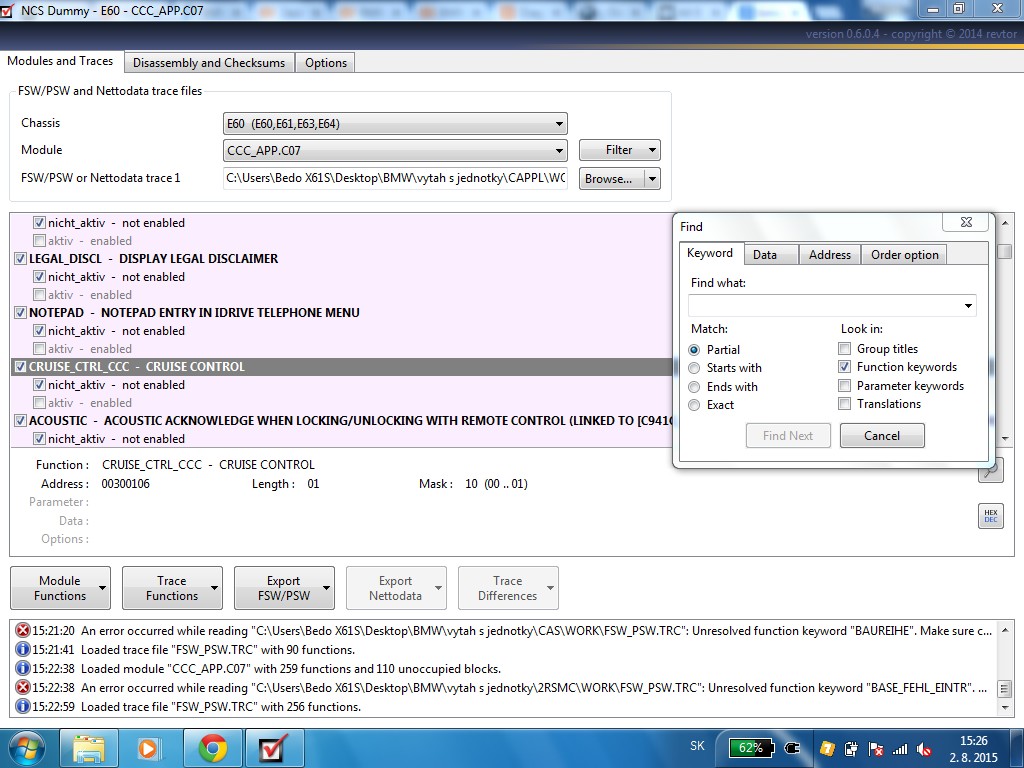Screen dimensions: 1024x768
Task: Open the Module CCC_APP.C07 dropdown
Action: [x=395, y=150]
